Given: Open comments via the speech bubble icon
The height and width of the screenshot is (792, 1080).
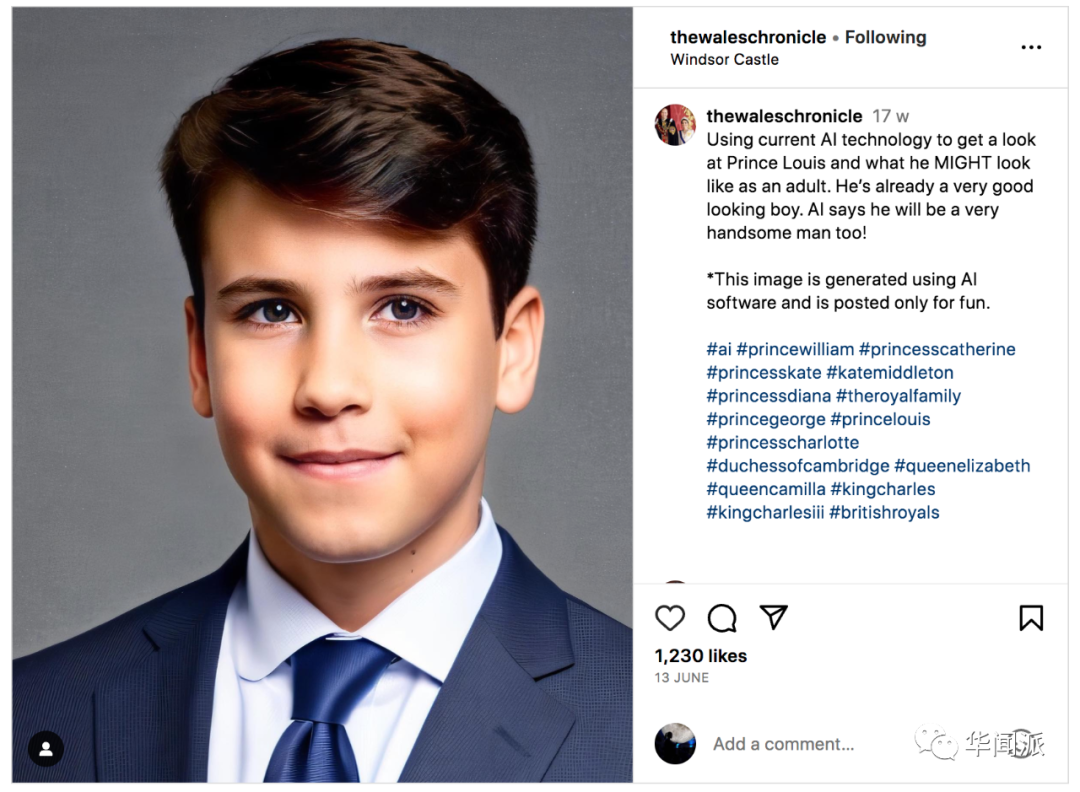Looking at the screenshot, I should pos(722,618).
